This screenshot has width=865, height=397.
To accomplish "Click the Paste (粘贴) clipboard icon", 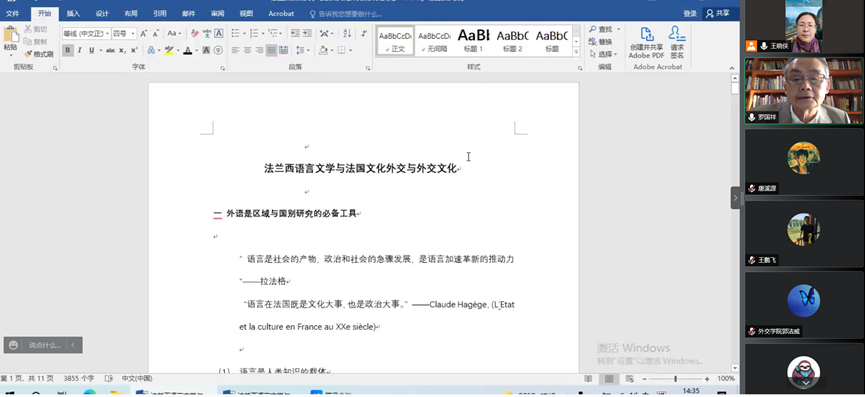I will pyautogui.click(x=10, y=35).
